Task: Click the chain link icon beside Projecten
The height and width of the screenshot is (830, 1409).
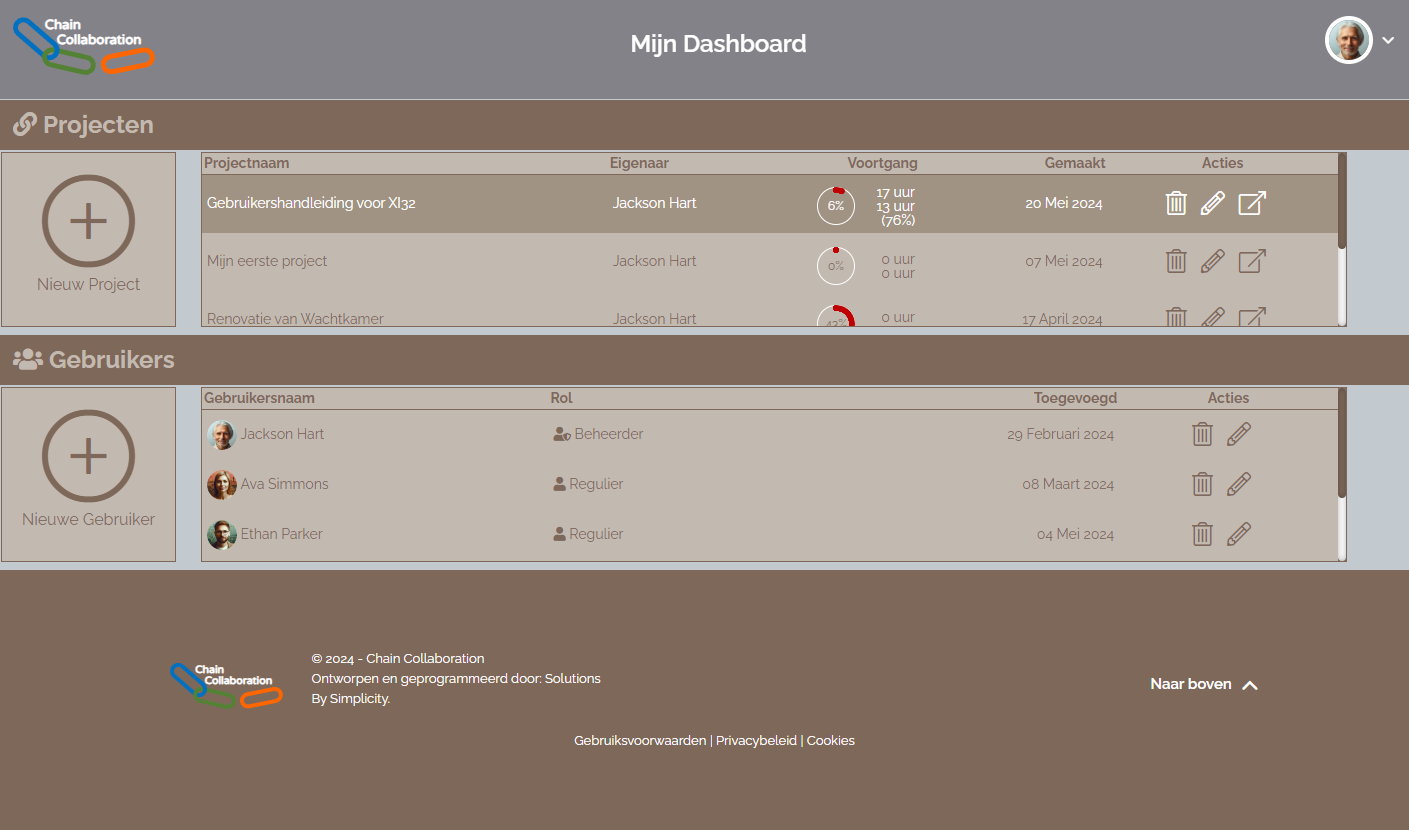Action: pos(24,125)
